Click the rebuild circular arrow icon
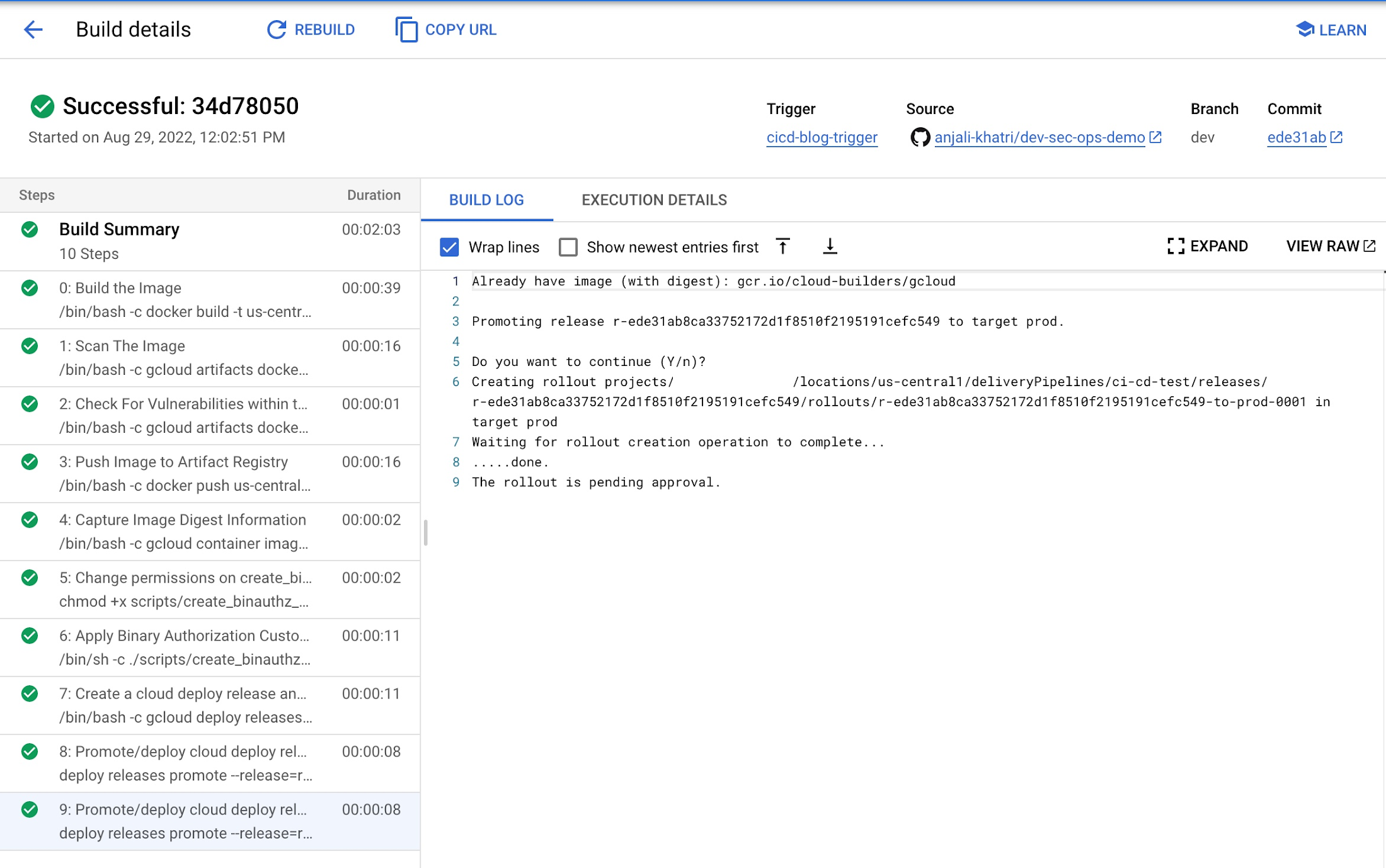This screenshot has height=868, width=1386. point(276,30)
